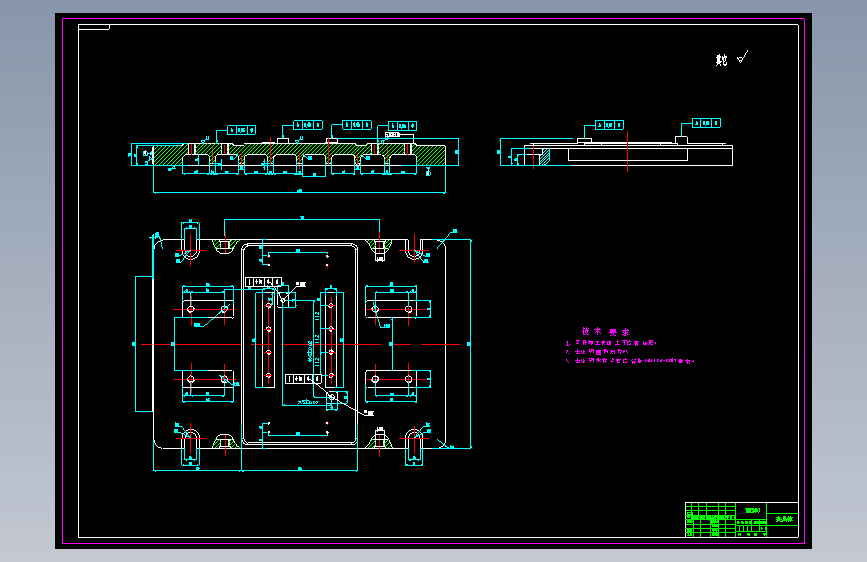Click the small tab at frame's top-left corner

click(94, 27)
